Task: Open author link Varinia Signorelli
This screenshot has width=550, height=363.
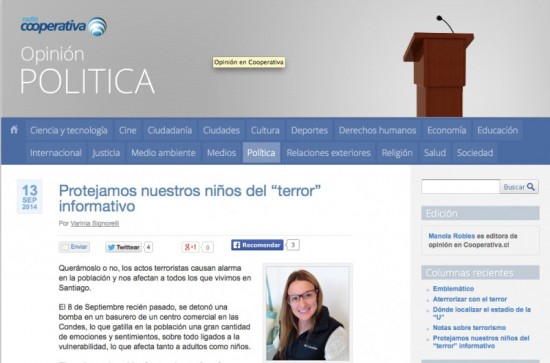Action: coord(95,223)
